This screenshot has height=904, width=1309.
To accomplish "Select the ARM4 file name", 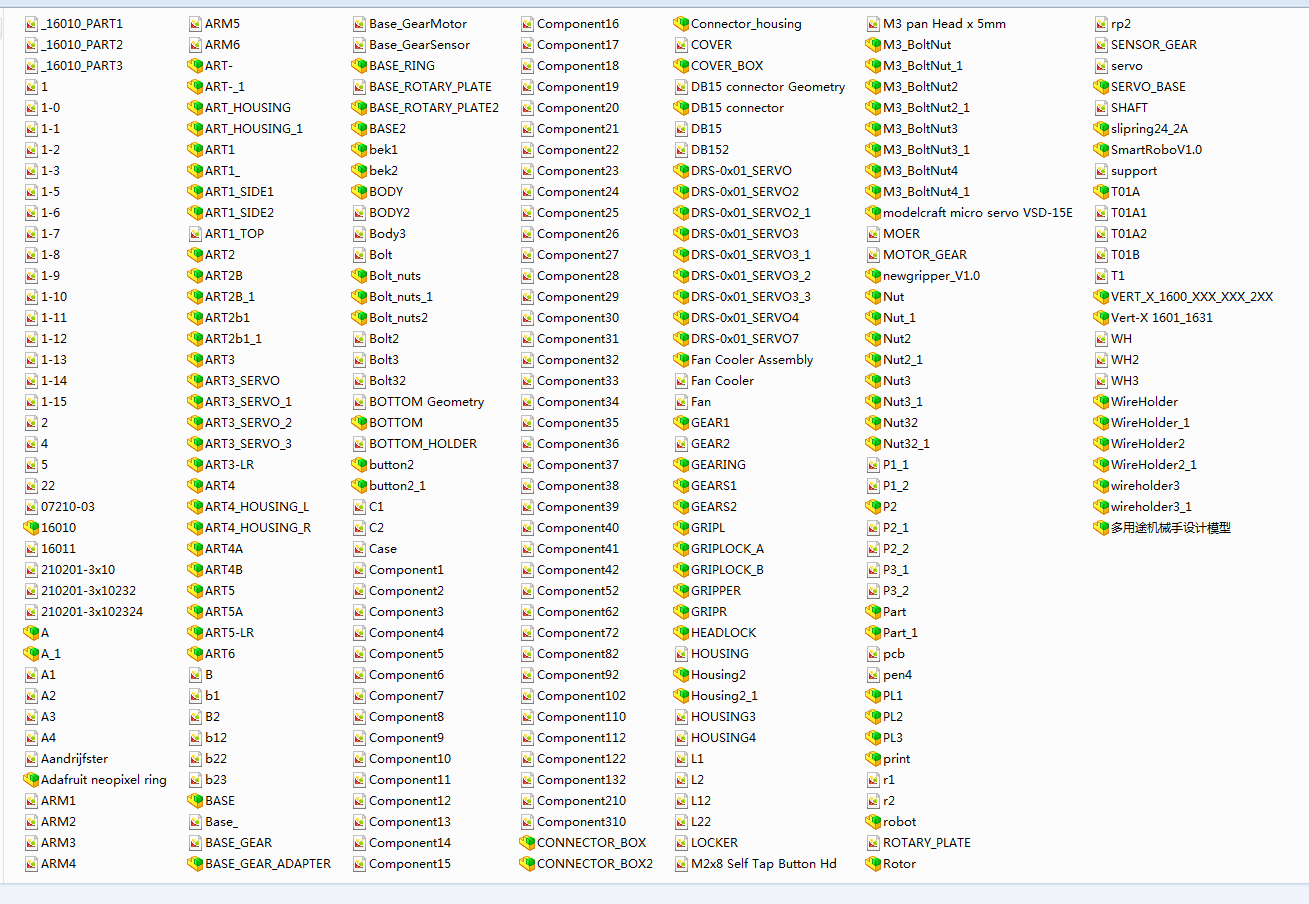I will pos(58,864).
